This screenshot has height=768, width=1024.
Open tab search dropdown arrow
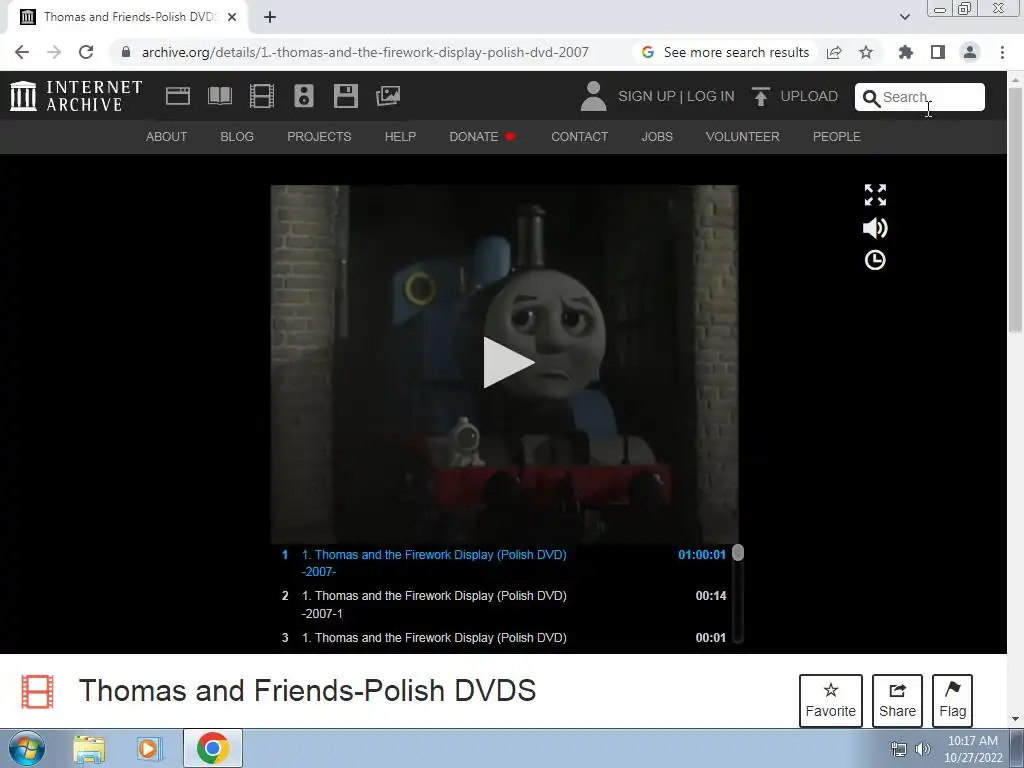[x=904, y=17]
